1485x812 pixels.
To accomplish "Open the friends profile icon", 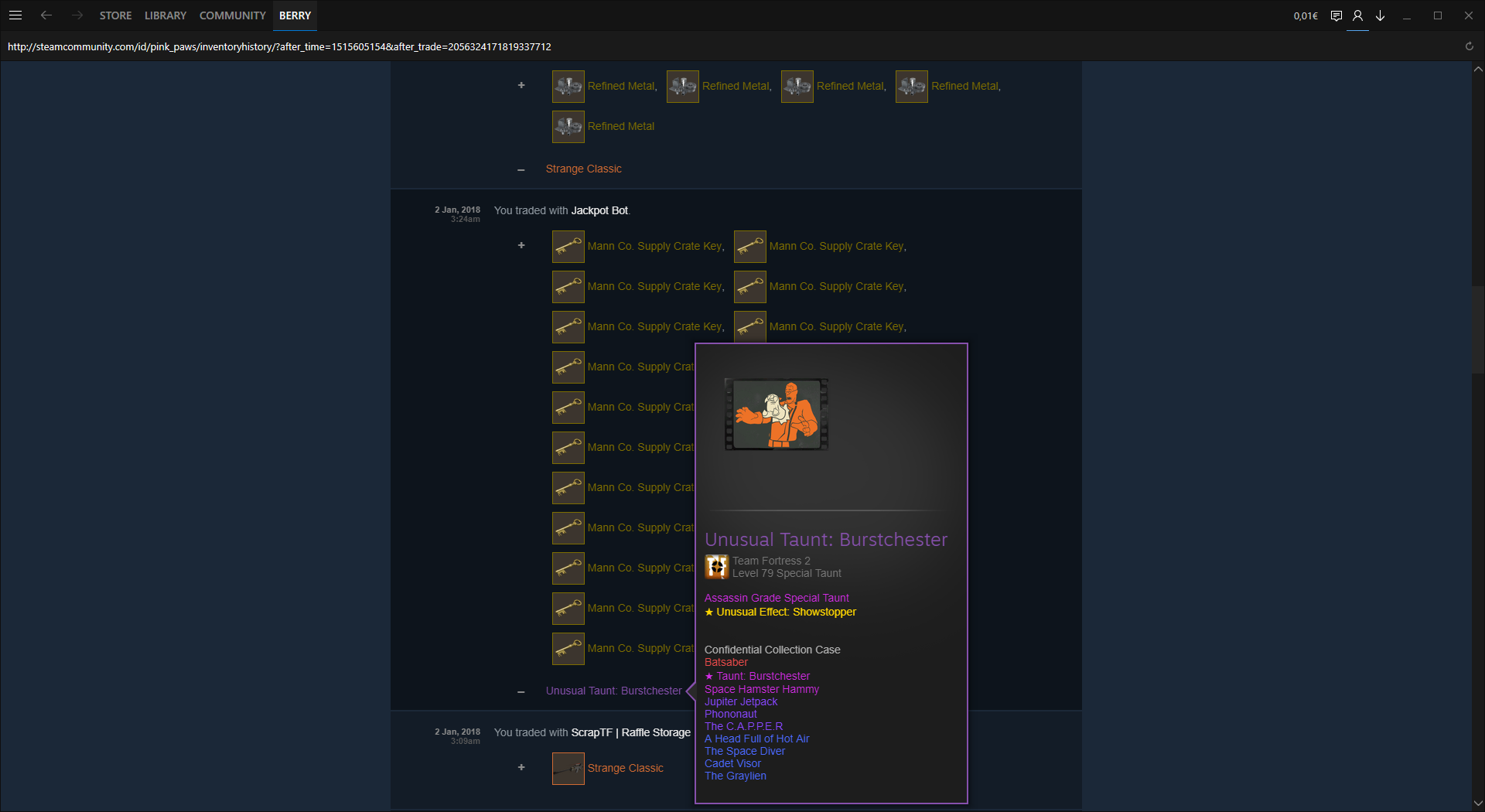I will pos(1357,15).
